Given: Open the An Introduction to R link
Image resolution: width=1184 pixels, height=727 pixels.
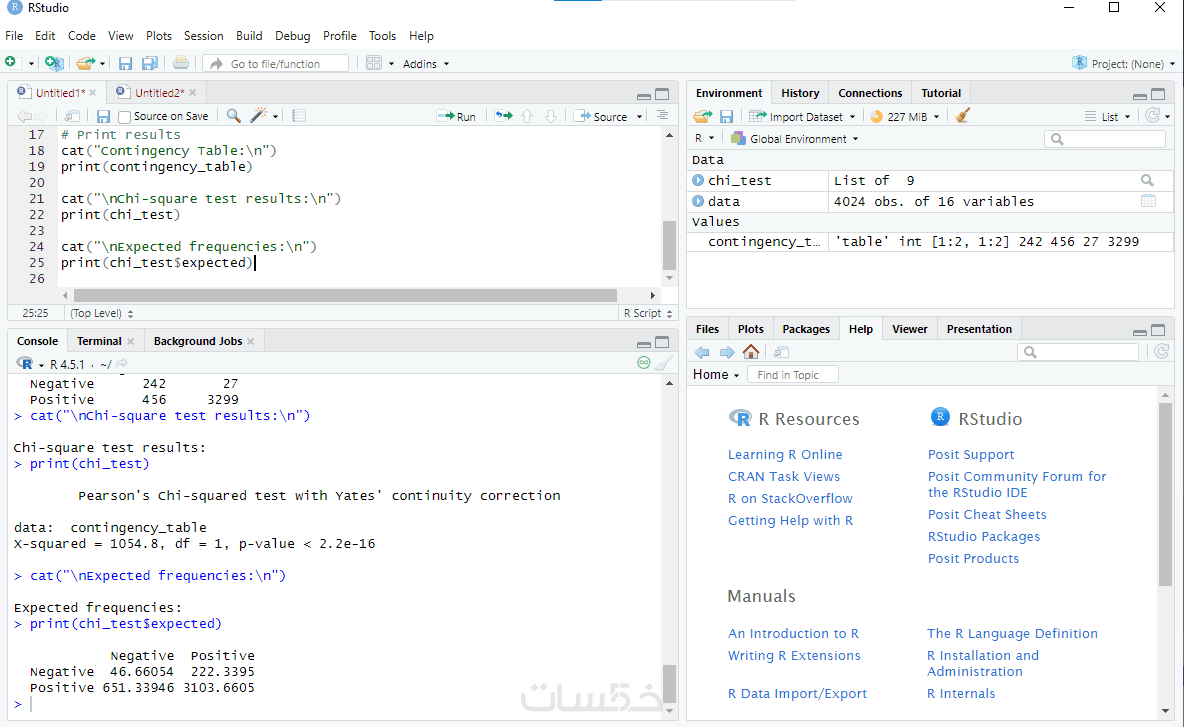Looking at the screenshot, I should [793, 633].
